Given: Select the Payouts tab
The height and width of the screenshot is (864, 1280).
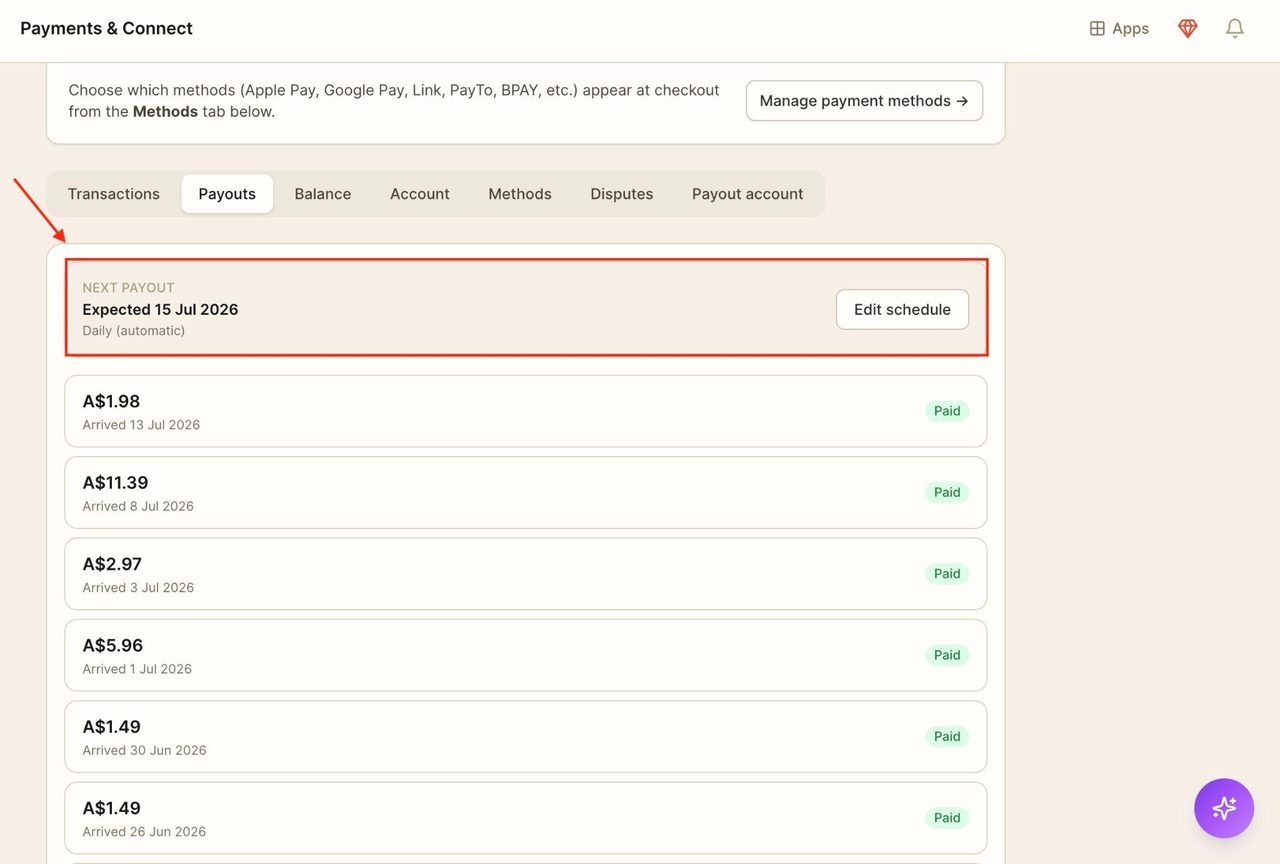Looking at the screenshot, I should pyautogui.click(x=227, y=194).
